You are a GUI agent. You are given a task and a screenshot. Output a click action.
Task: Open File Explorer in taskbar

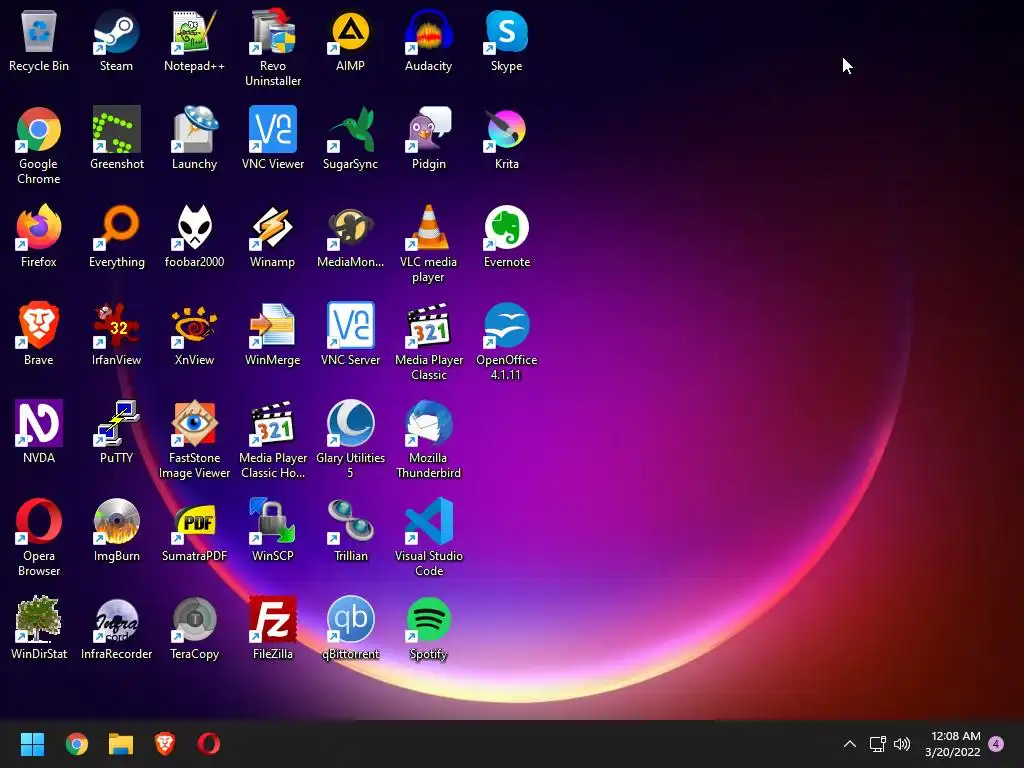click(x=121, y=744)
